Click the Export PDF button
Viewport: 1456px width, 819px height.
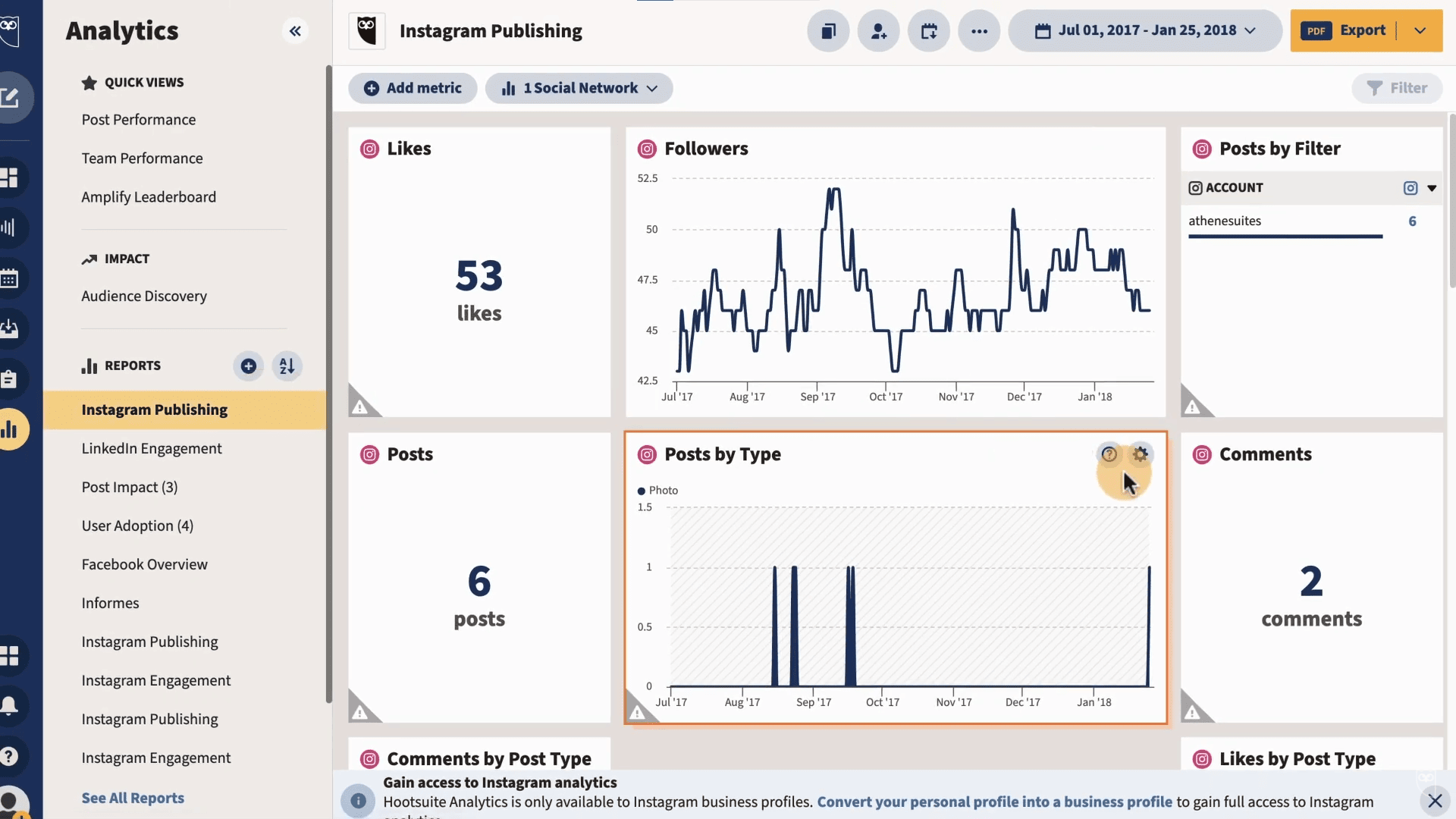click(1343, 31)
